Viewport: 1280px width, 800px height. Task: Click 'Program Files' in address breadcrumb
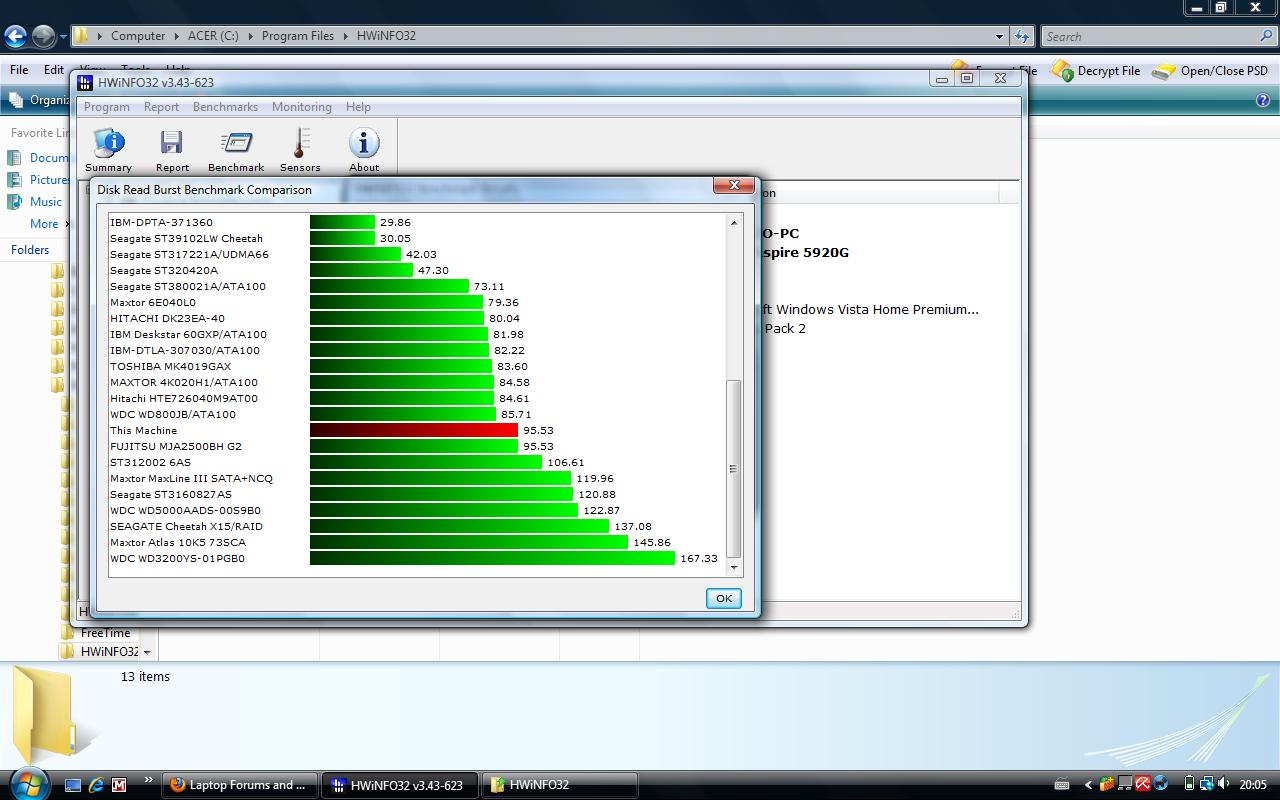coord(297,36)
